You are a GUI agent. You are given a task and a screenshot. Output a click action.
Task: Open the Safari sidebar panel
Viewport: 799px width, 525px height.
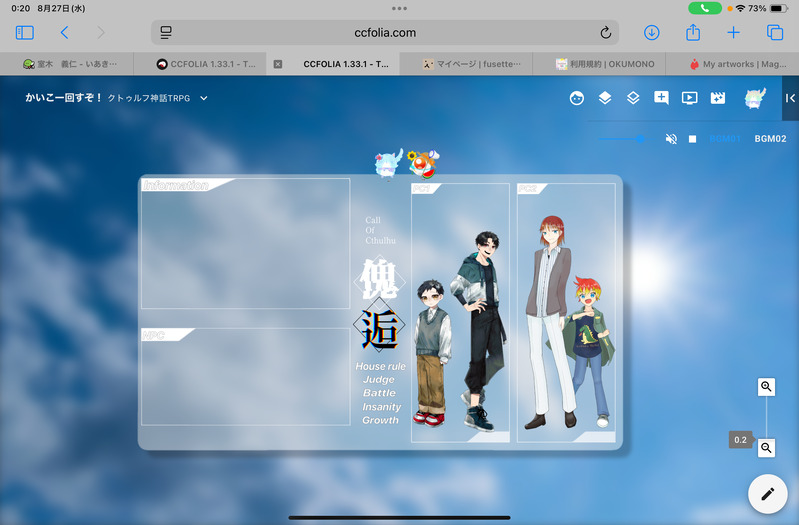[x=24, y=33]
